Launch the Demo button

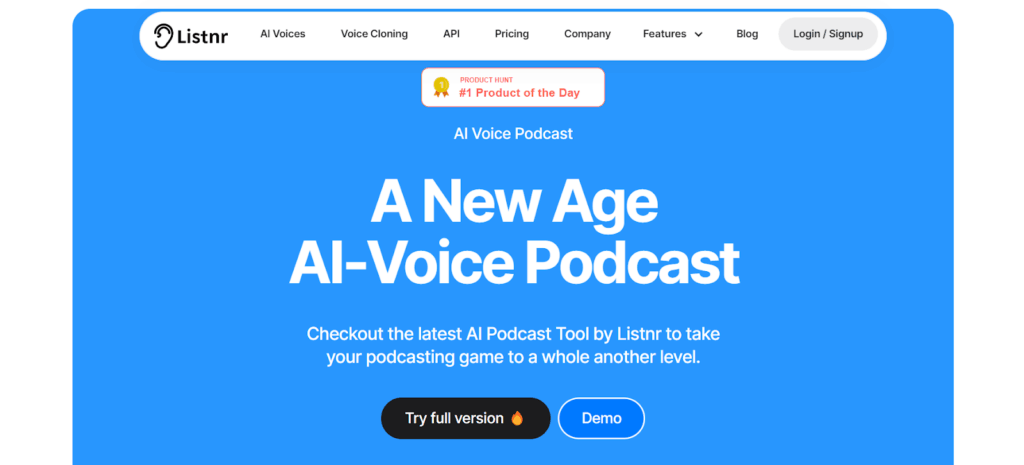coord(601,418)
